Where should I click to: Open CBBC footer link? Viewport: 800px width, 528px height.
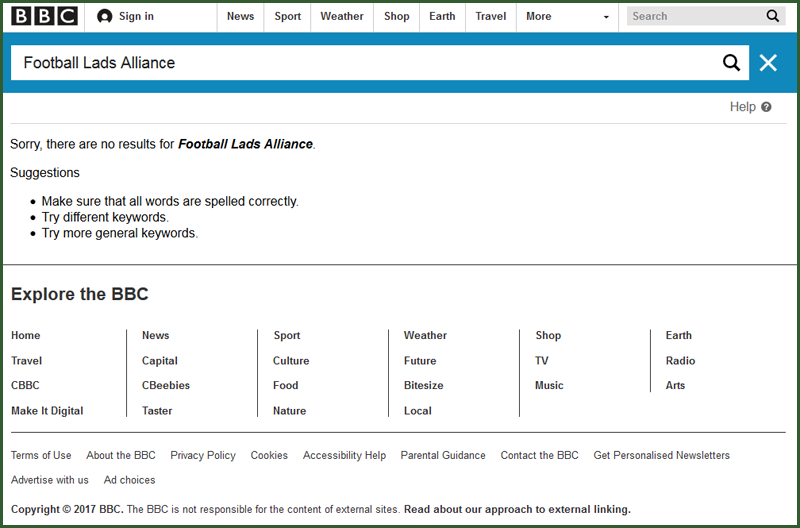[x=25, y=385]
